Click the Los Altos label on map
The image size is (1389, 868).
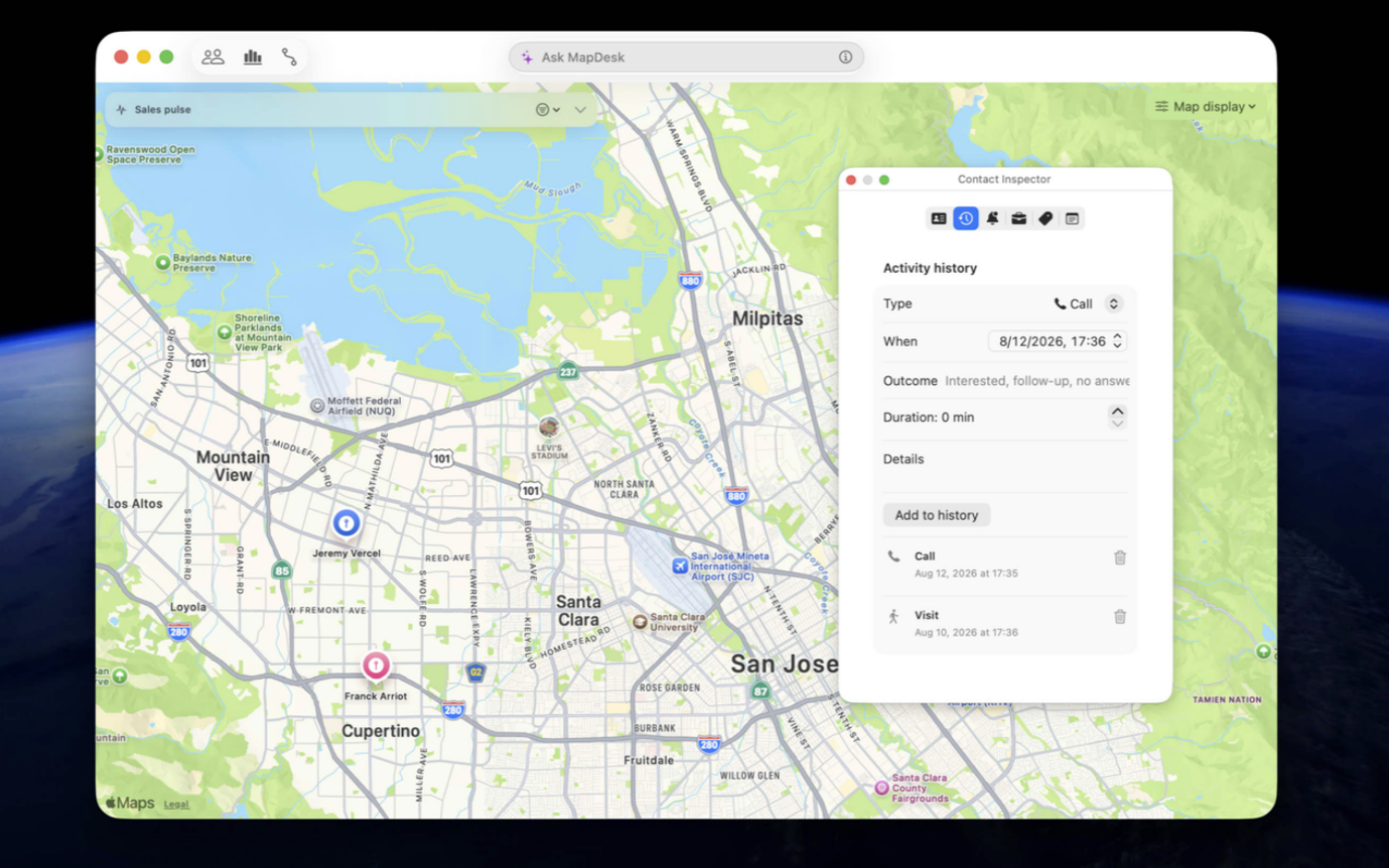[x=135, y=504]
